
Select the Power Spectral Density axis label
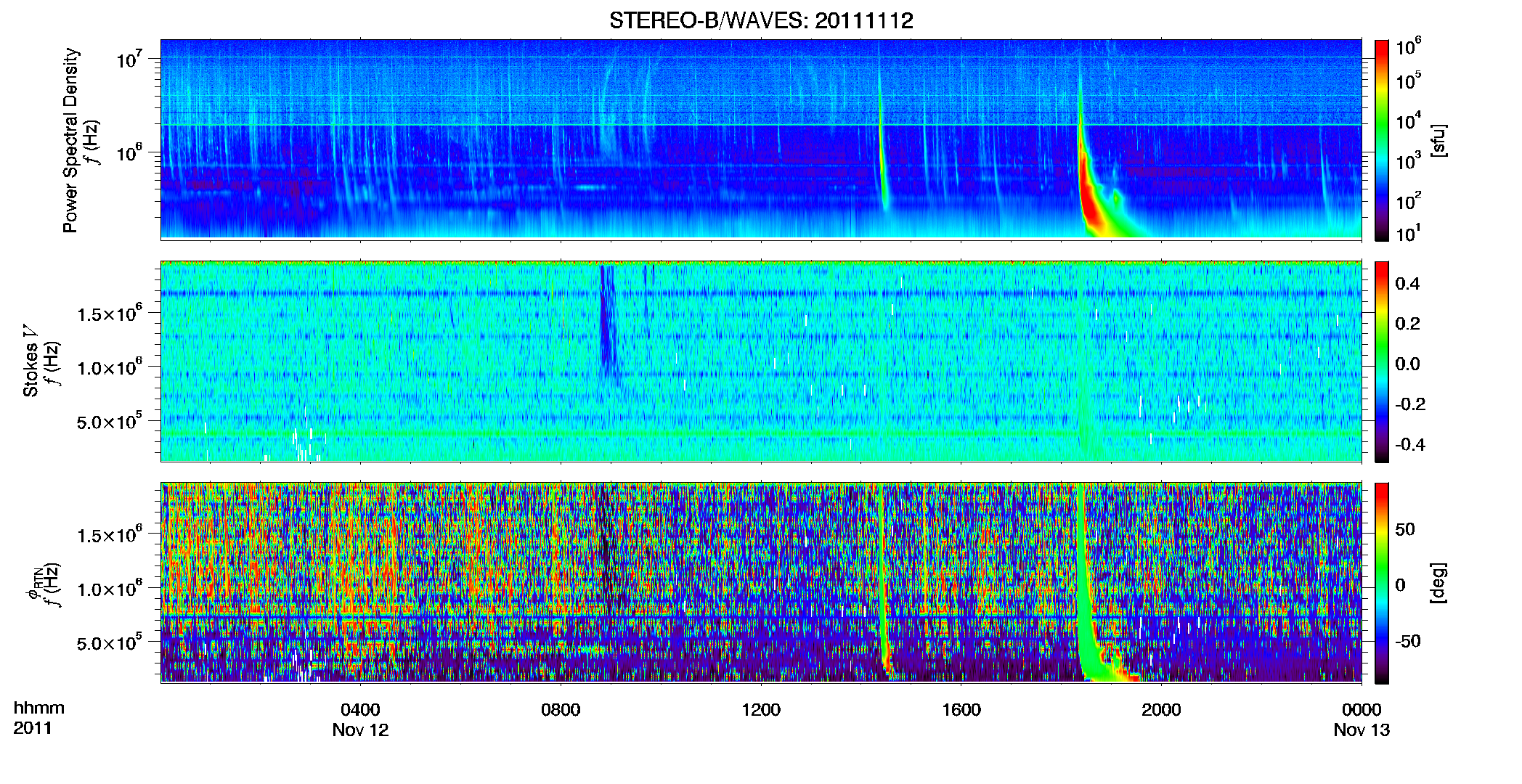pos(70,140)
